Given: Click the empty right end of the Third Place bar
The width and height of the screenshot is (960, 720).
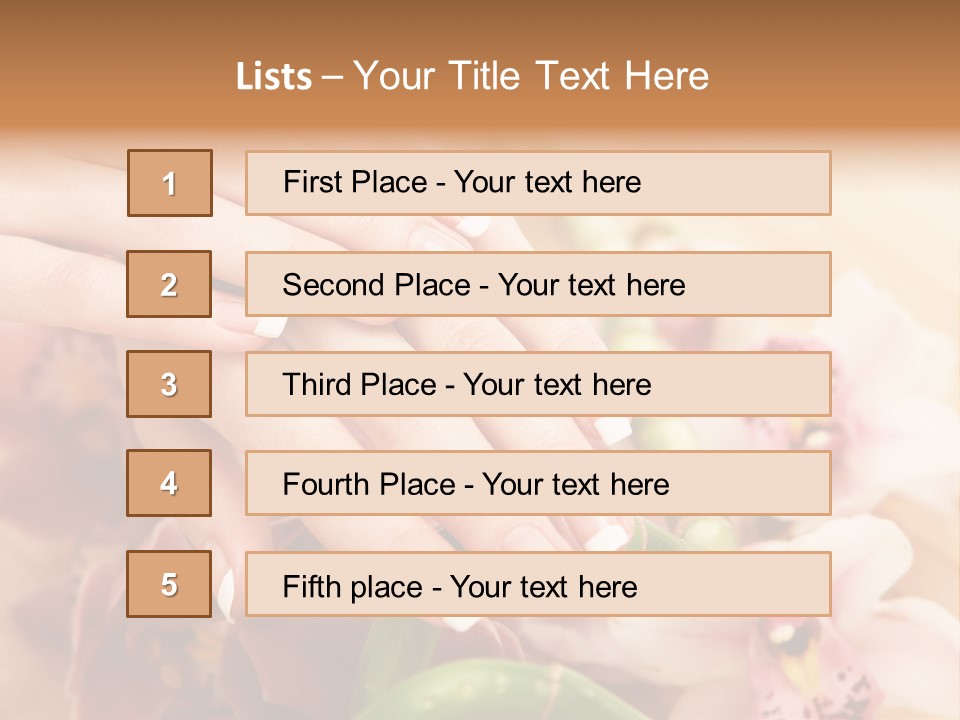Looking at the screenshot, I should point(750,385).
